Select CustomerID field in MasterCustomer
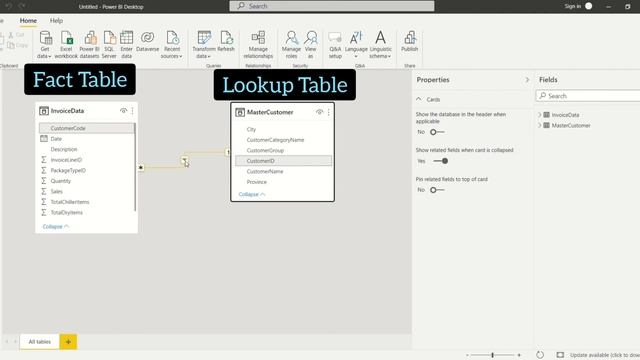The image size is (640, 360). [x=283, y=161]
